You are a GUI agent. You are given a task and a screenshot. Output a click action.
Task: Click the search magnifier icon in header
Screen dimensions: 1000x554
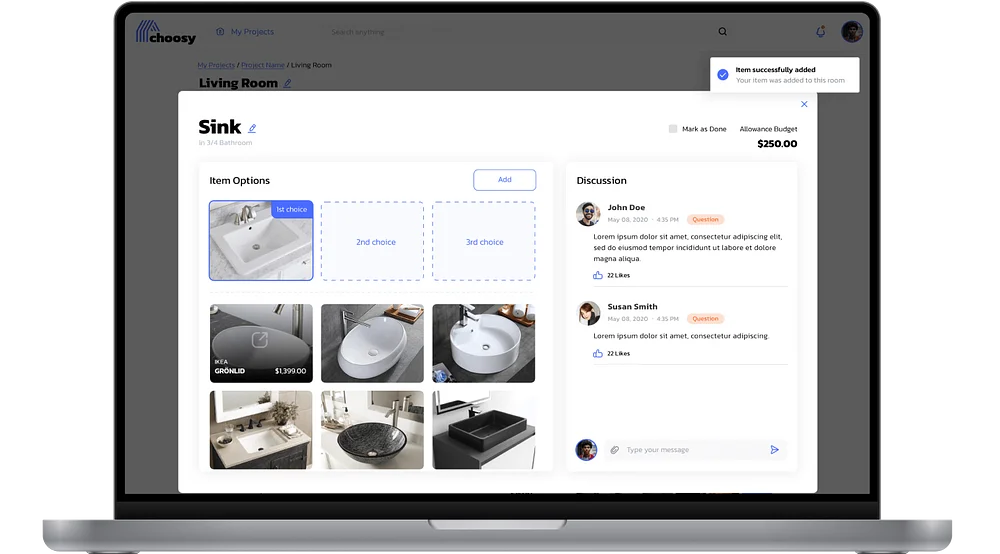tap(723, 31)
